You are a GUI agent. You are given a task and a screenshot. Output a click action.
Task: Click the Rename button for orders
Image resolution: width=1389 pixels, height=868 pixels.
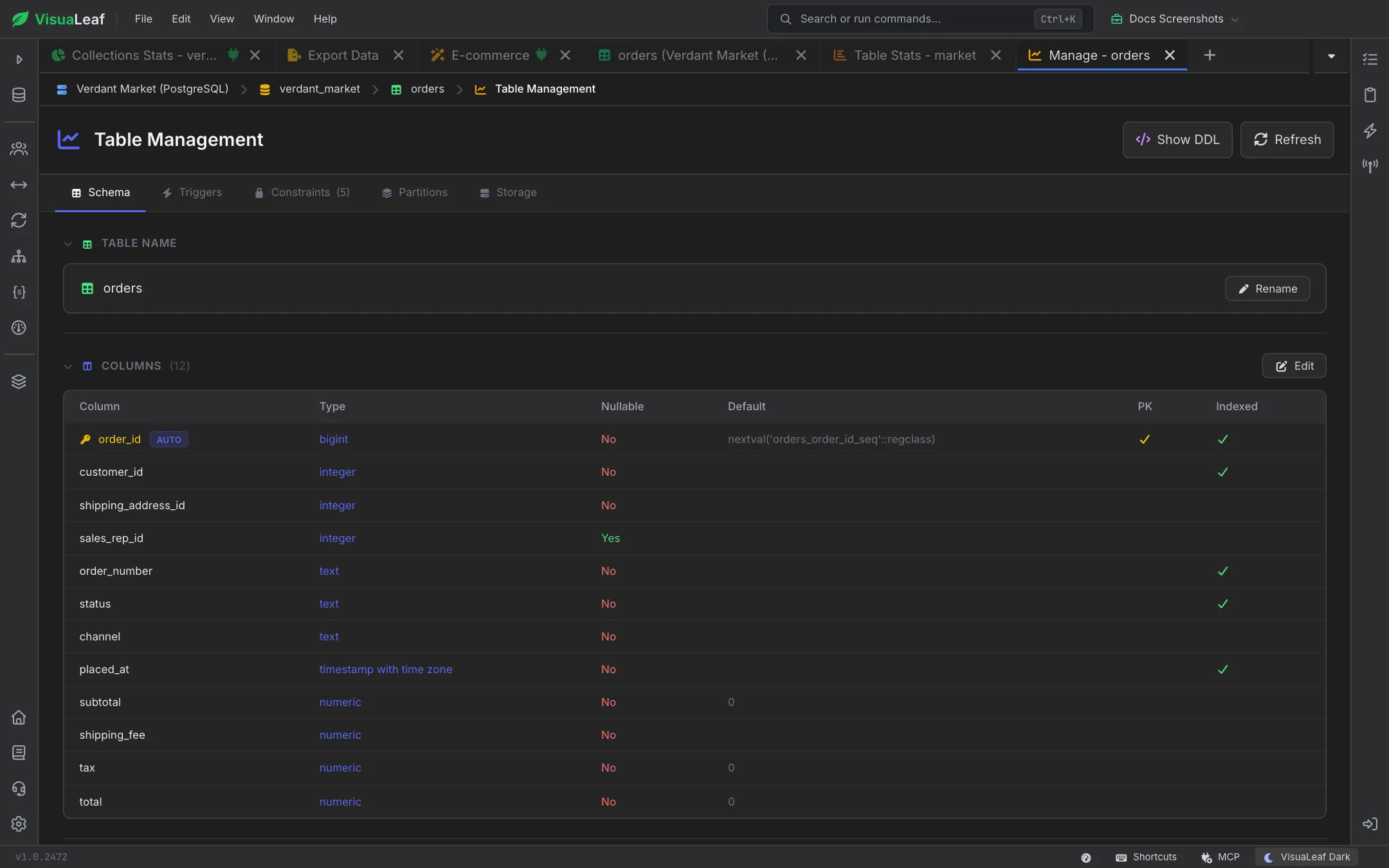pyautogui.click(x=1267, y=289)
